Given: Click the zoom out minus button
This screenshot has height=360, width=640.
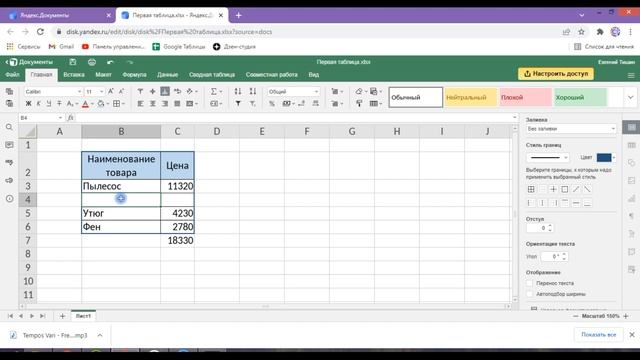Looking at the screenshot, I should coord(576,316).
